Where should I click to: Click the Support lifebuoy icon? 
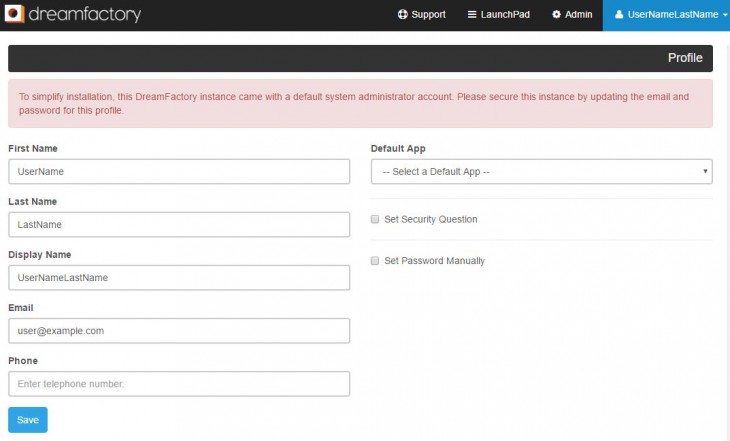(402, 15)
